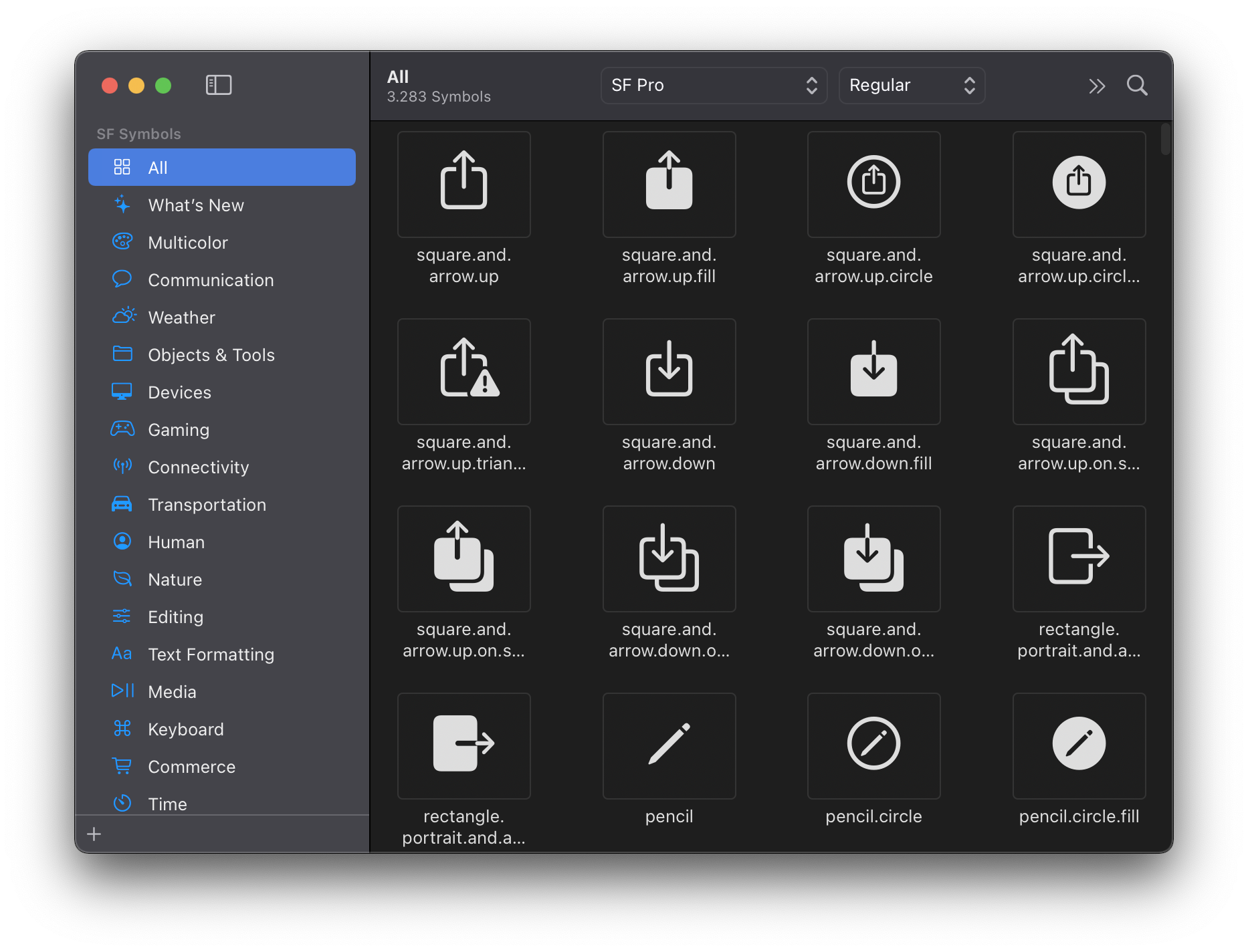Image resolution: width=1248 pixels, height=952 pixels.
Task: Switch to the Multicolor category
Action: point(188,243)
